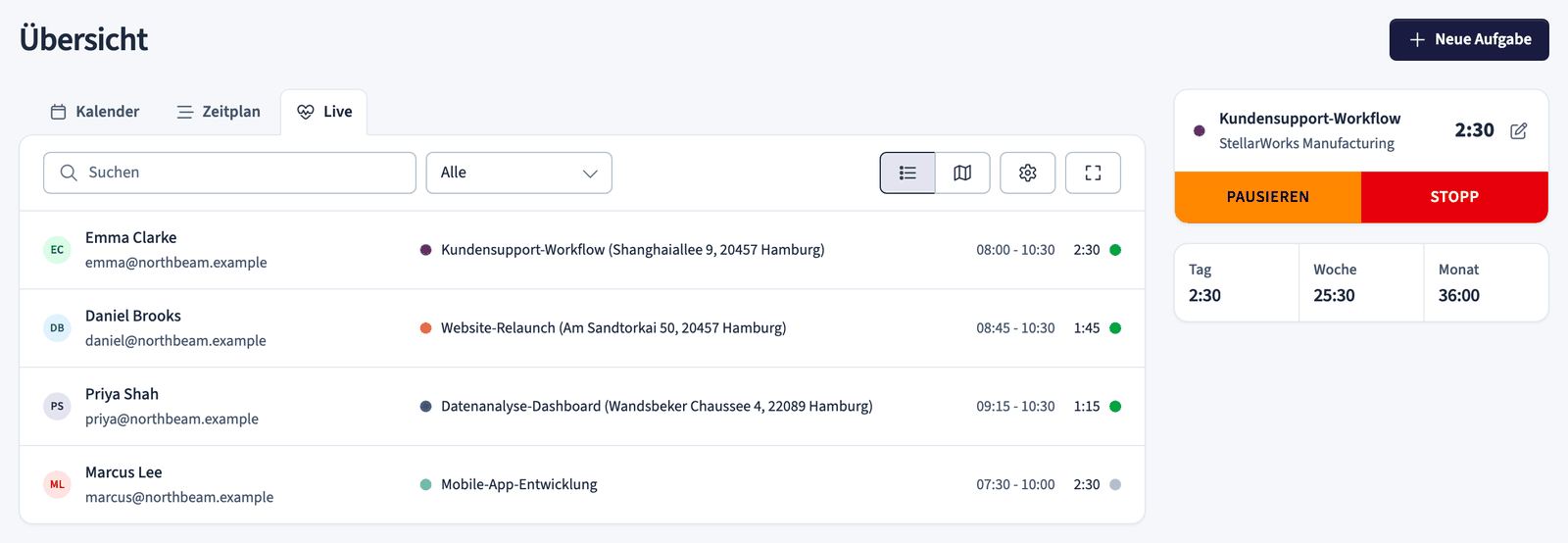Click purple project dot for Kundensupport-Workflow row

point(425,250)
